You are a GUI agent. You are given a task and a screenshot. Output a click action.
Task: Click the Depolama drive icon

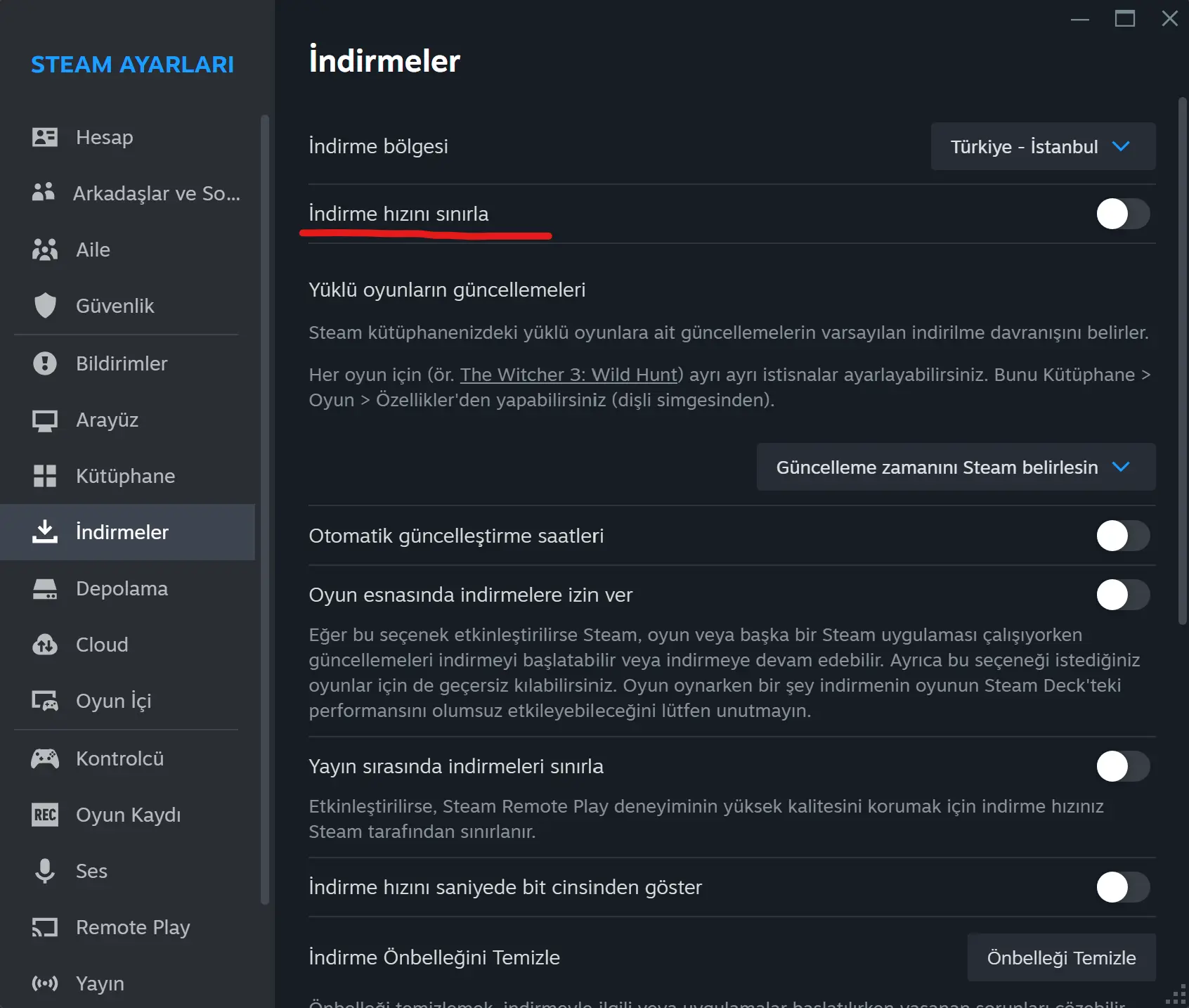pyautogui.click(x=45, y=589)
